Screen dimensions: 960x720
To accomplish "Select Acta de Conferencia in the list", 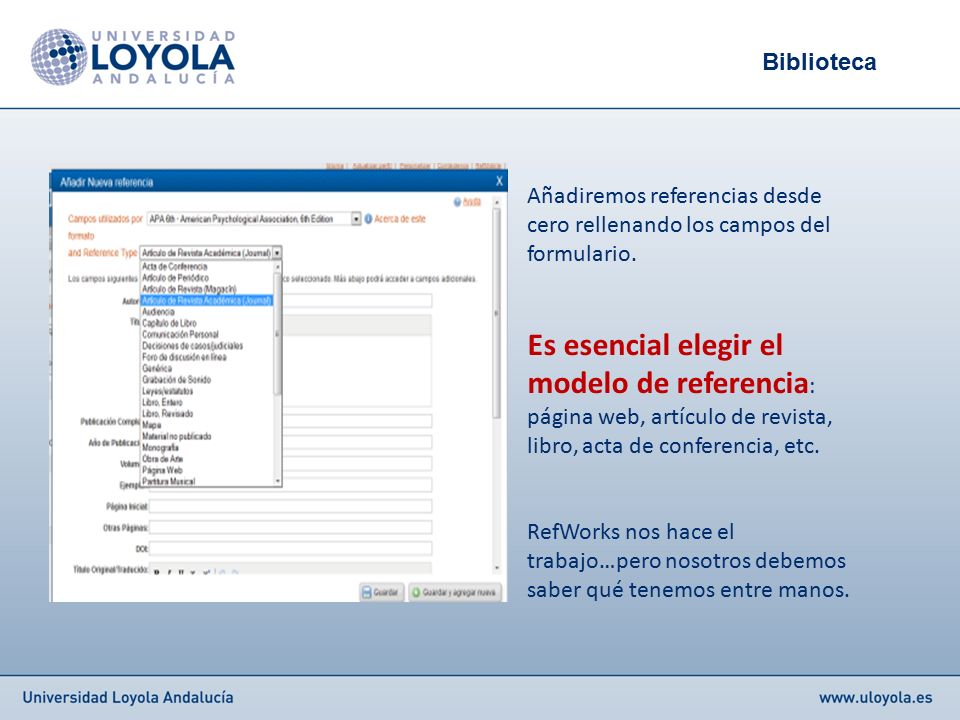I will [174, 266].
